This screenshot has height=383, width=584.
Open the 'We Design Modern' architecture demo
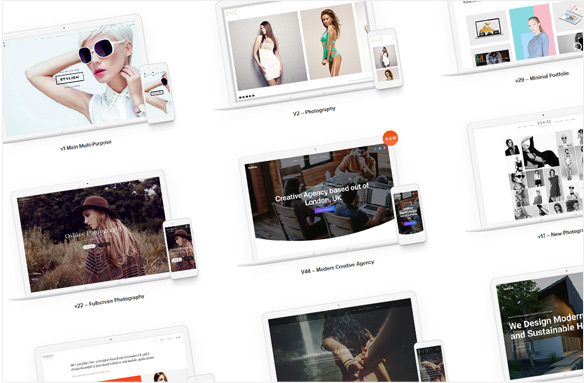click(538, 326)
